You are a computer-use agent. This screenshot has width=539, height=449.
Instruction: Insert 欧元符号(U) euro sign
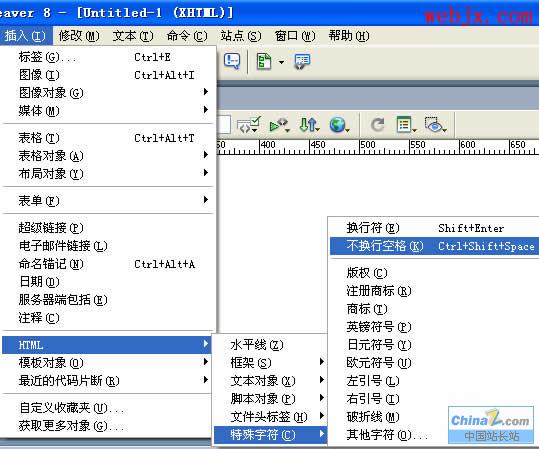point(434,363)
